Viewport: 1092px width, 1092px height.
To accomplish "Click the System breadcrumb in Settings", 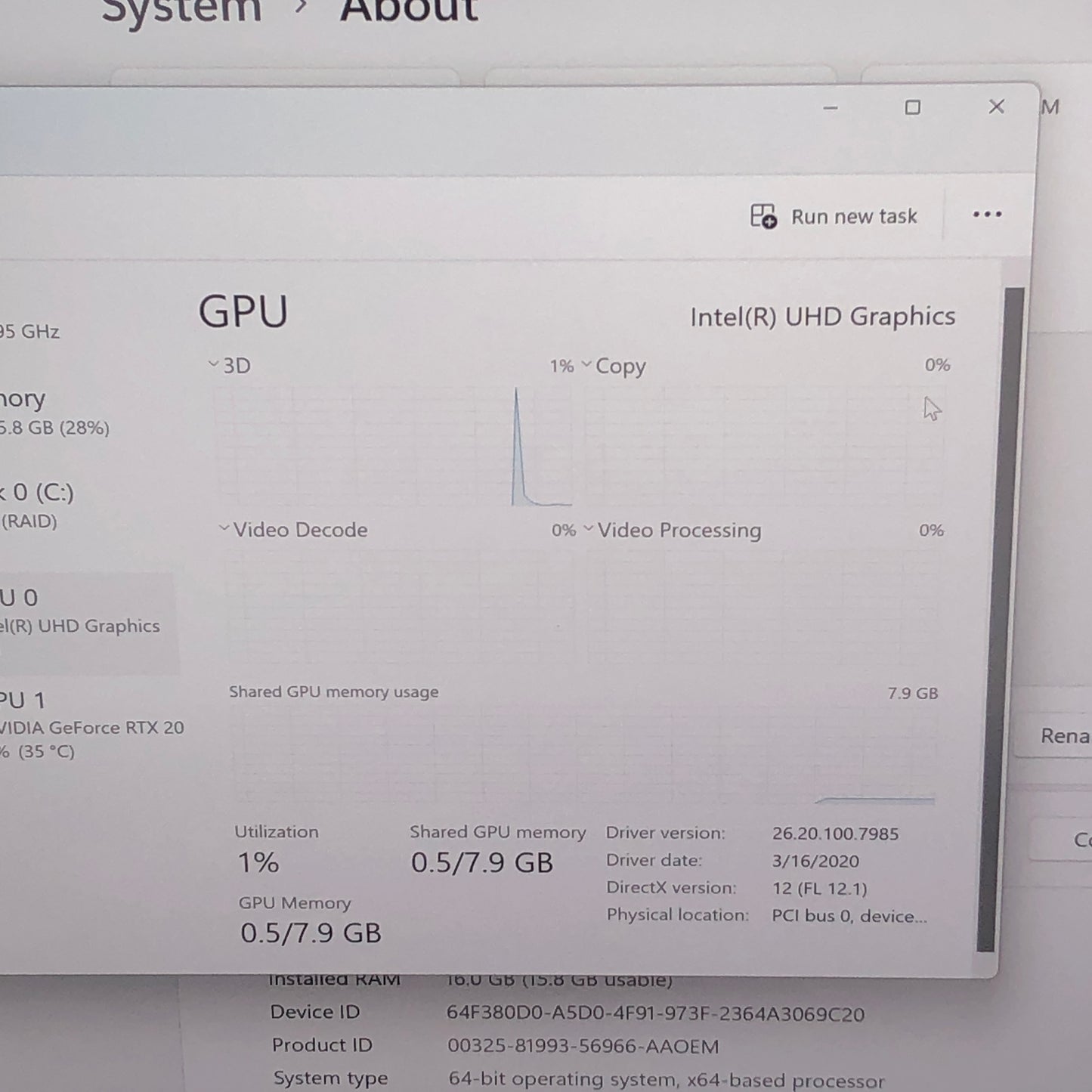I will pyautogui.click(x=181, y=11).
